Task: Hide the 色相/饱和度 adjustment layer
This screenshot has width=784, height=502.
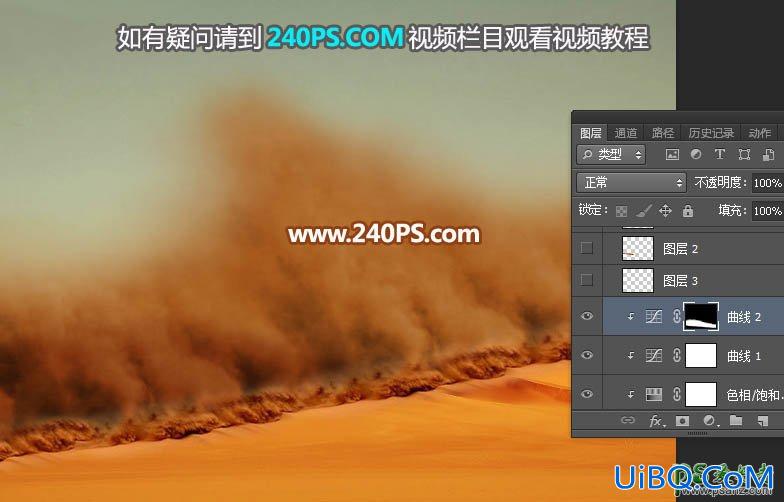Action: (587, 394)
